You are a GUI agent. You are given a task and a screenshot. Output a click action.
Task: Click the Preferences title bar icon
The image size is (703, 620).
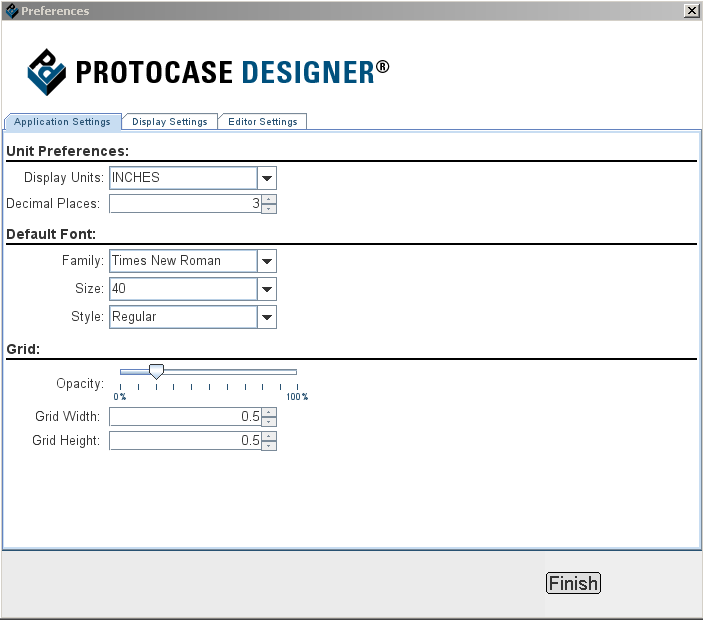pos(12,10)
